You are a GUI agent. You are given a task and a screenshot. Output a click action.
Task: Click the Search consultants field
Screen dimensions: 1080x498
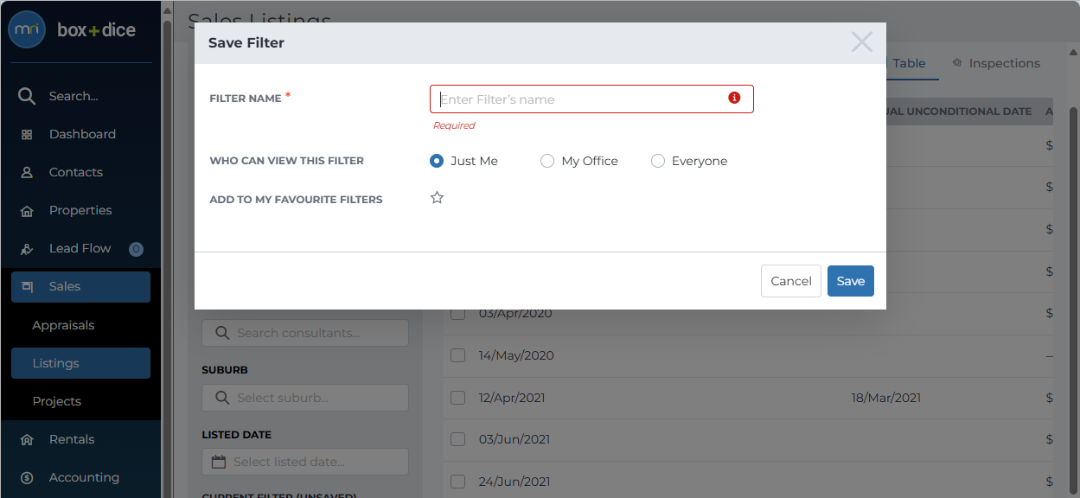(305, 333)
